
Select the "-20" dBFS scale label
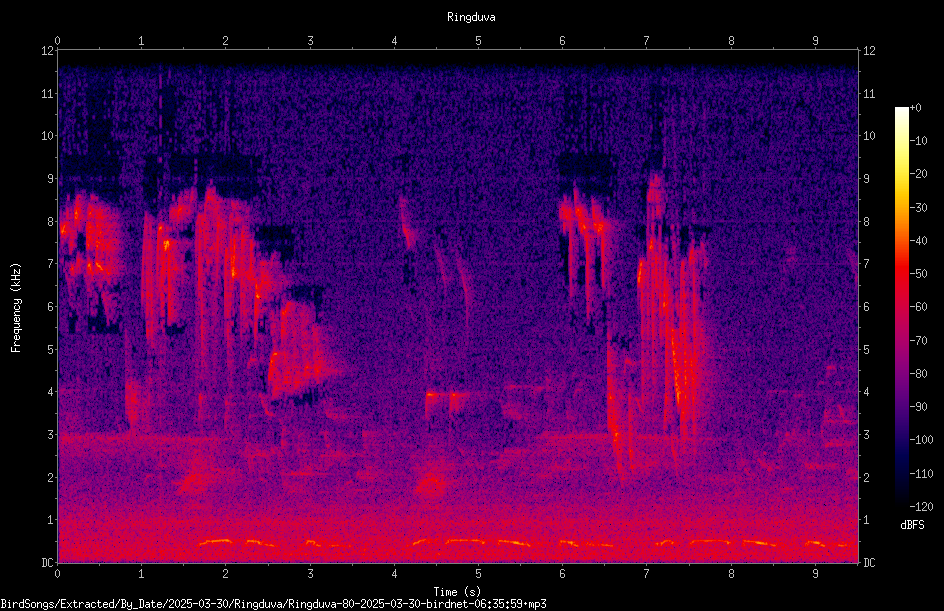pyautogui.click(x=918, y=174)
